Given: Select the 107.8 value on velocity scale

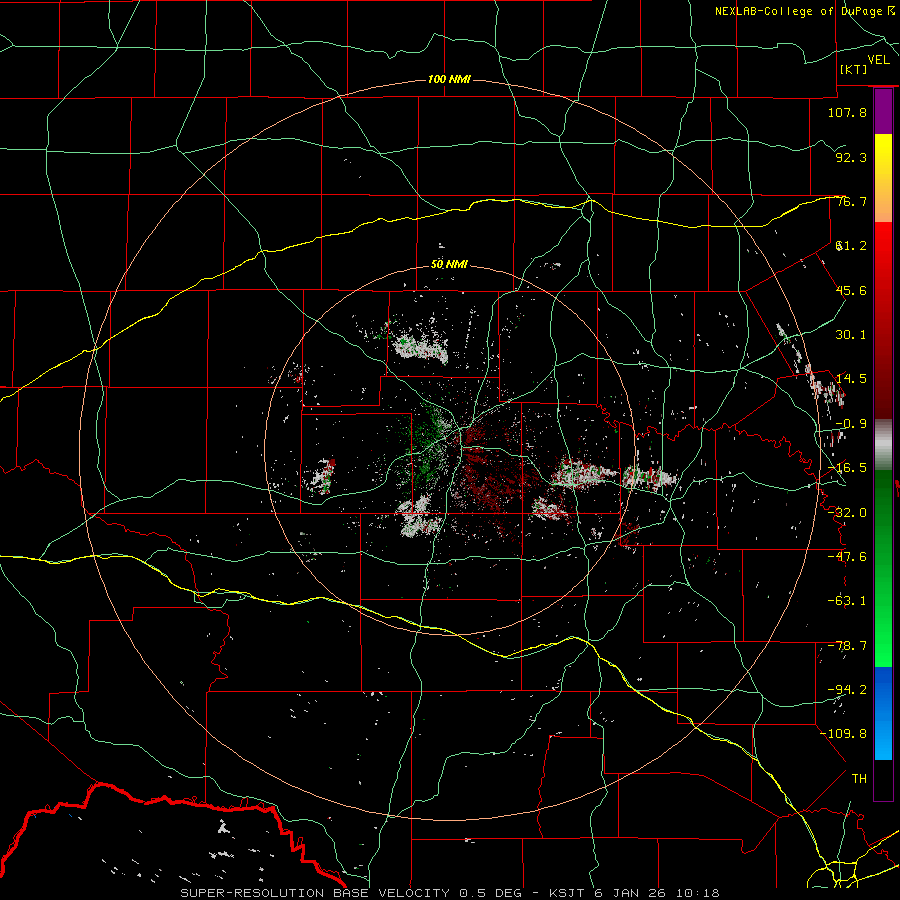Looking at the screenshot, I should tap(847, 112).
